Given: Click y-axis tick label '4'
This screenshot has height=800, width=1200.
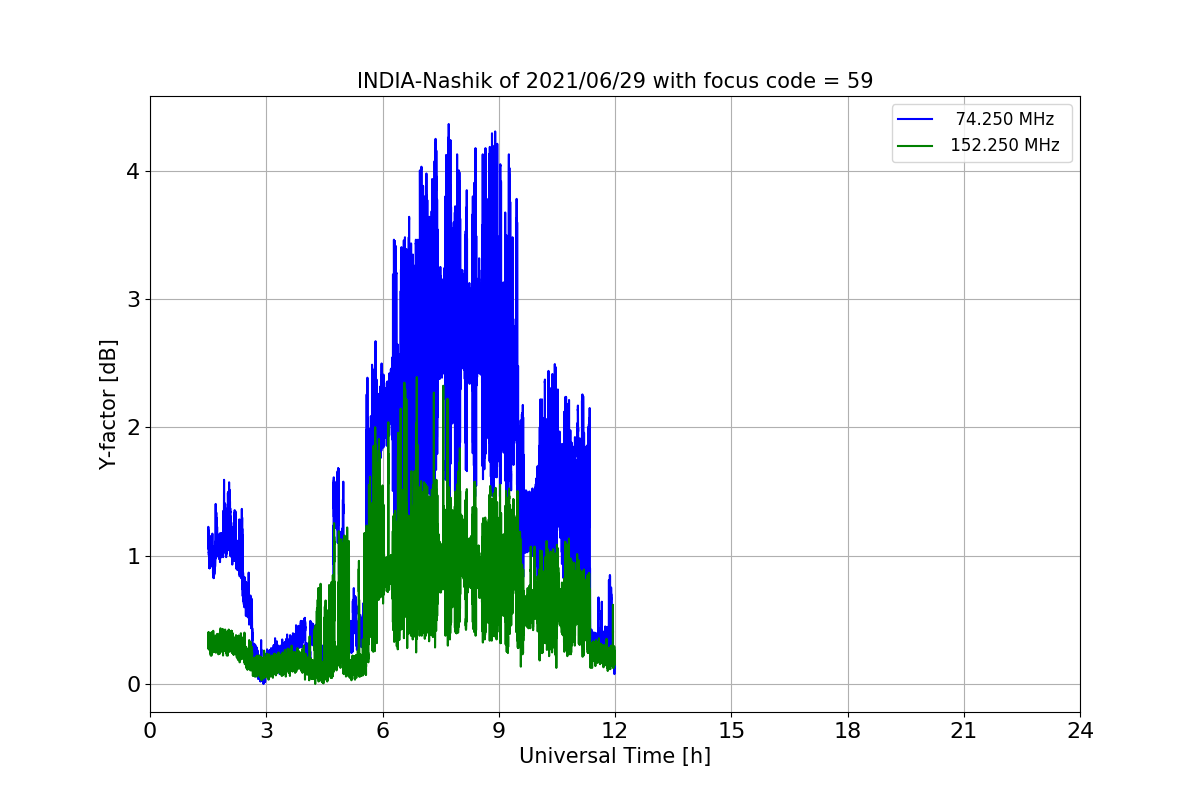Looking at the screenshot, I should [x=133, y=171].
